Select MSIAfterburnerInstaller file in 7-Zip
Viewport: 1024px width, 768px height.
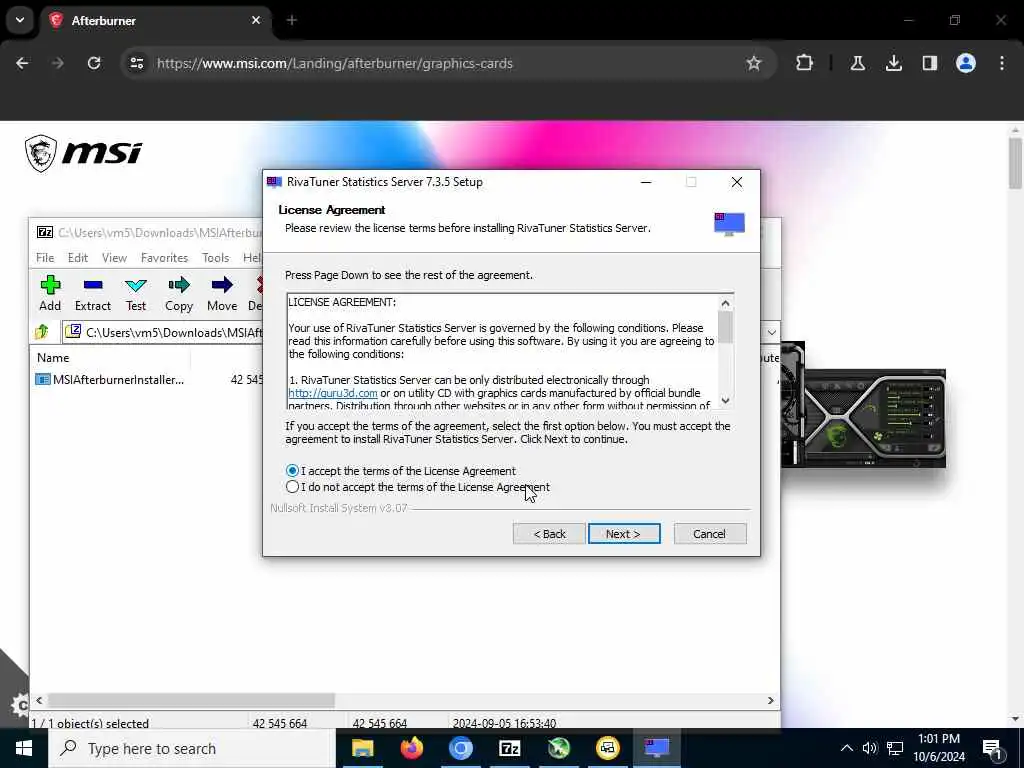tap(110, 379)
